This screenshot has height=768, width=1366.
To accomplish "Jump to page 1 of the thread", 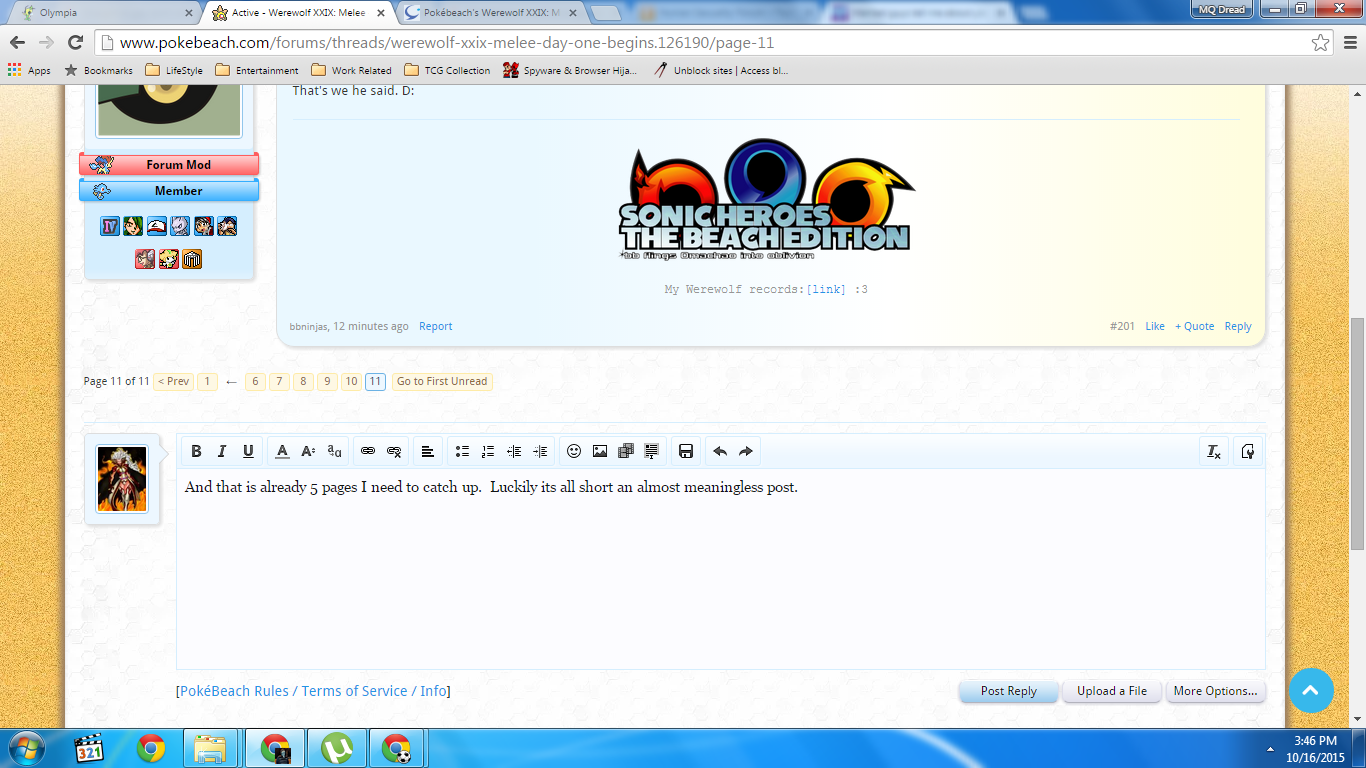I will (x=207, y=381).
